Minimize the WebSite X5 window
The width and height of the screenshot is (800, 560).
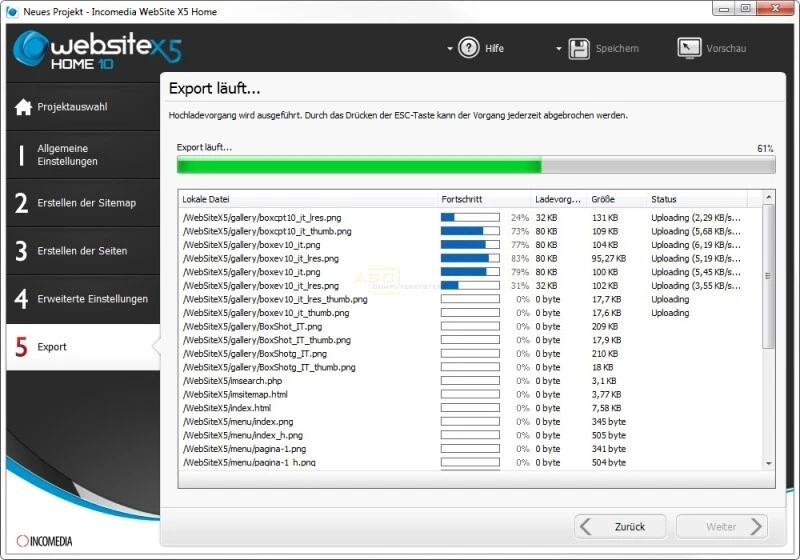click(723, 9)
